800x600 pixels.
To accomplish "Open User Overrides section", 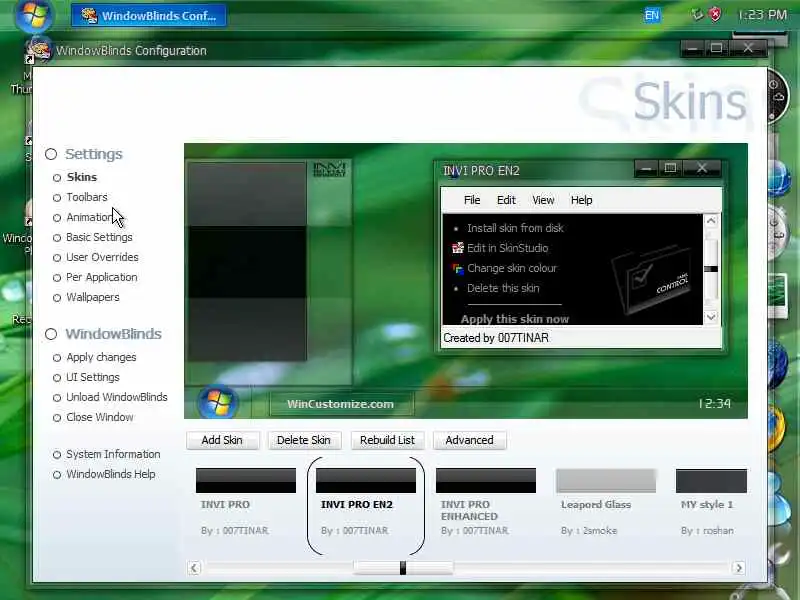I will pyautogui.click(x=102, y=257).
